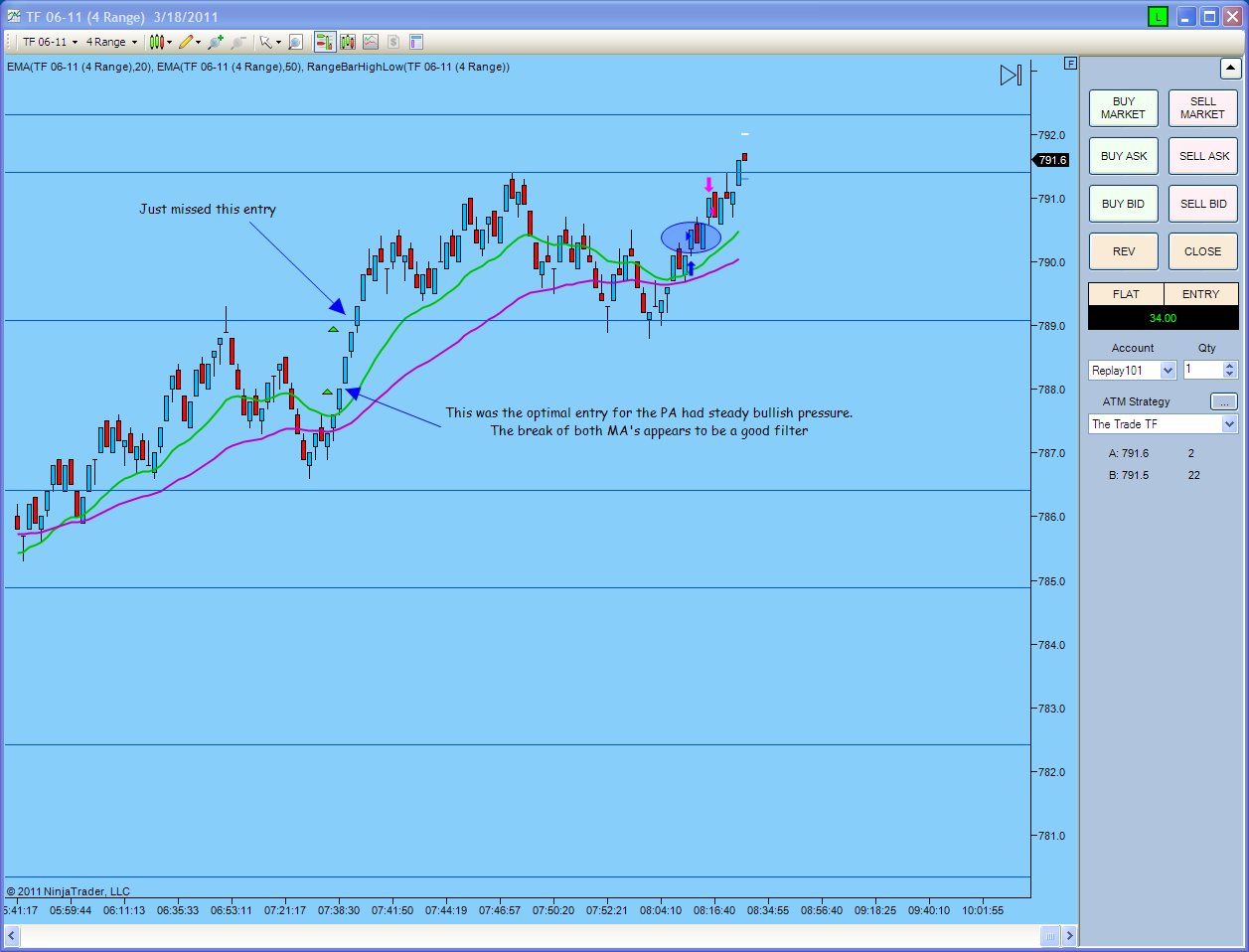Click the SELL MARKET button

coord(1202,108)
